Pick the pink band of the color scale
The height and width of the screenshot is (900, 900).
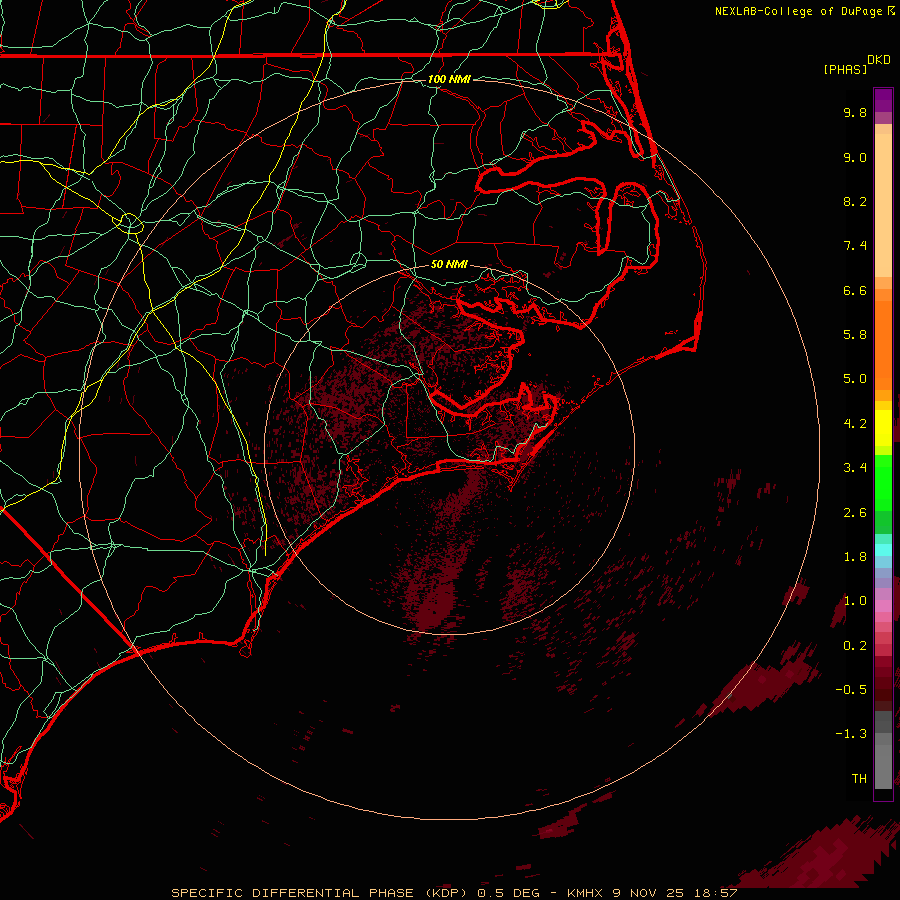[883, 606]
